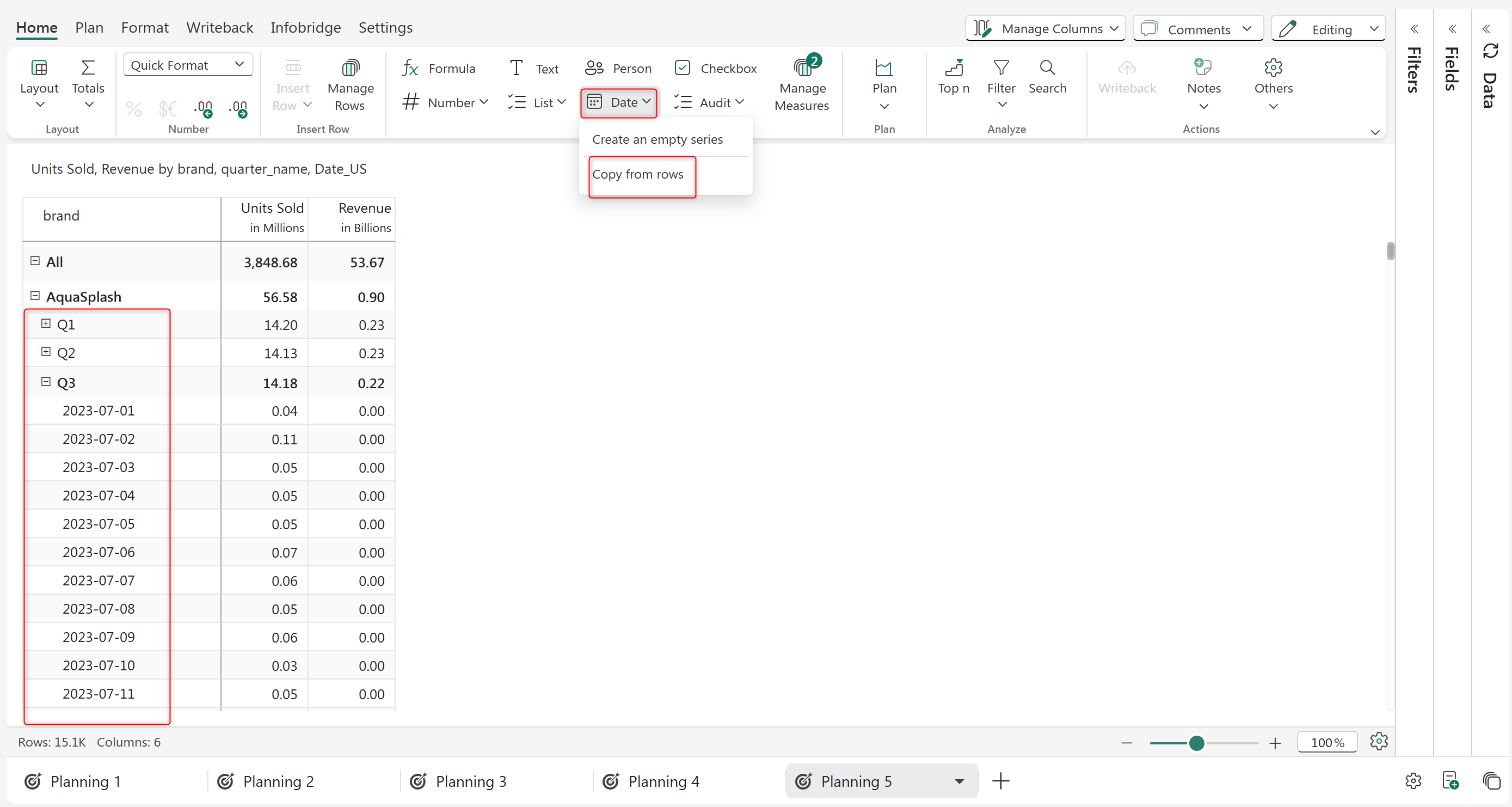Screen dimensions: 1512x807
Task: Click the 100% zoom input field
Action: (x=1326, y=742)
